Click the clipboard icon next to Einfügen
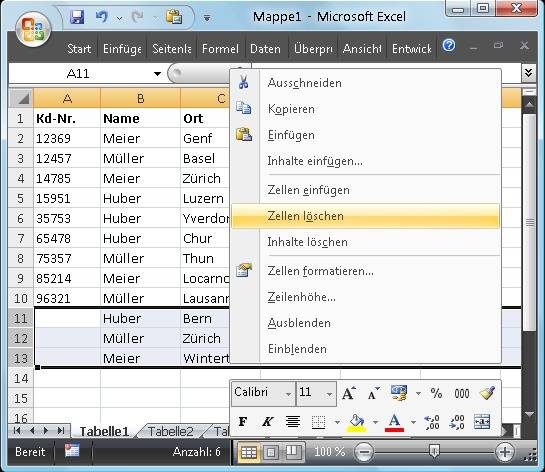This screenshot has width=545, height=472. point(244,134)
